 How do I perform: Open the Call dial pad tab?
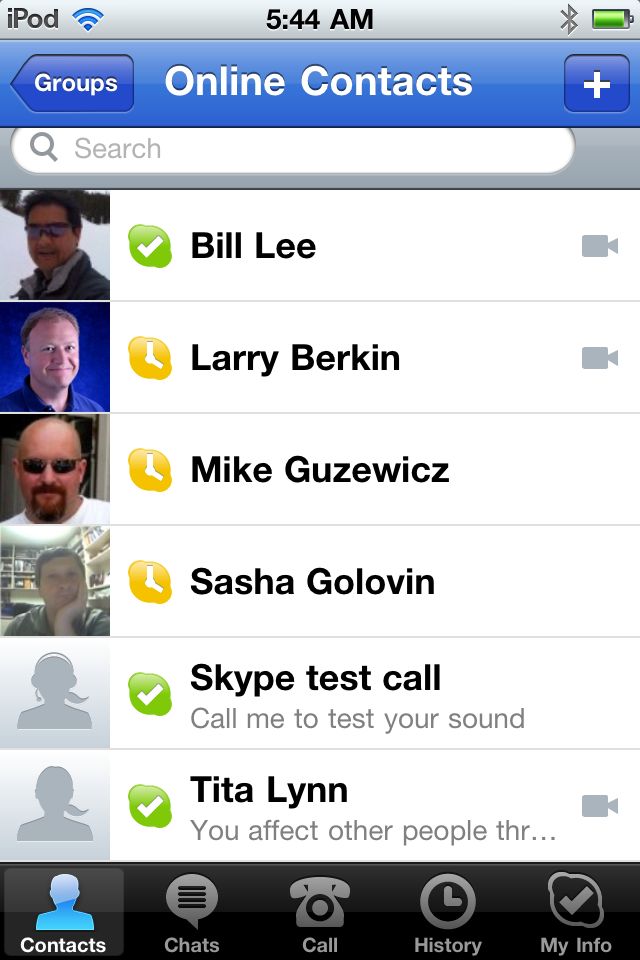click(x=320, y=913)
